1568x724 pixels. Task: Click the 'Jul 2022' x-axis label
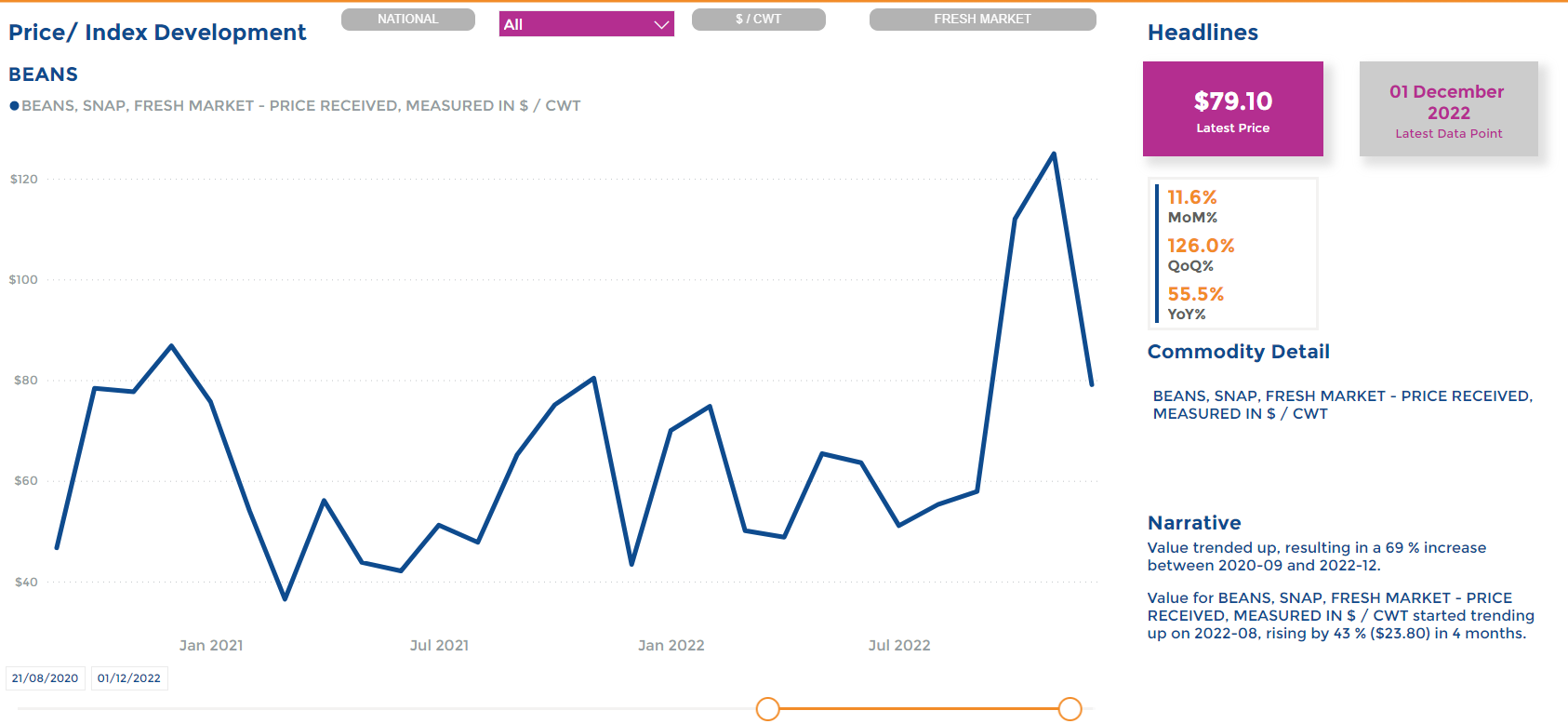[x=899, y=646]
